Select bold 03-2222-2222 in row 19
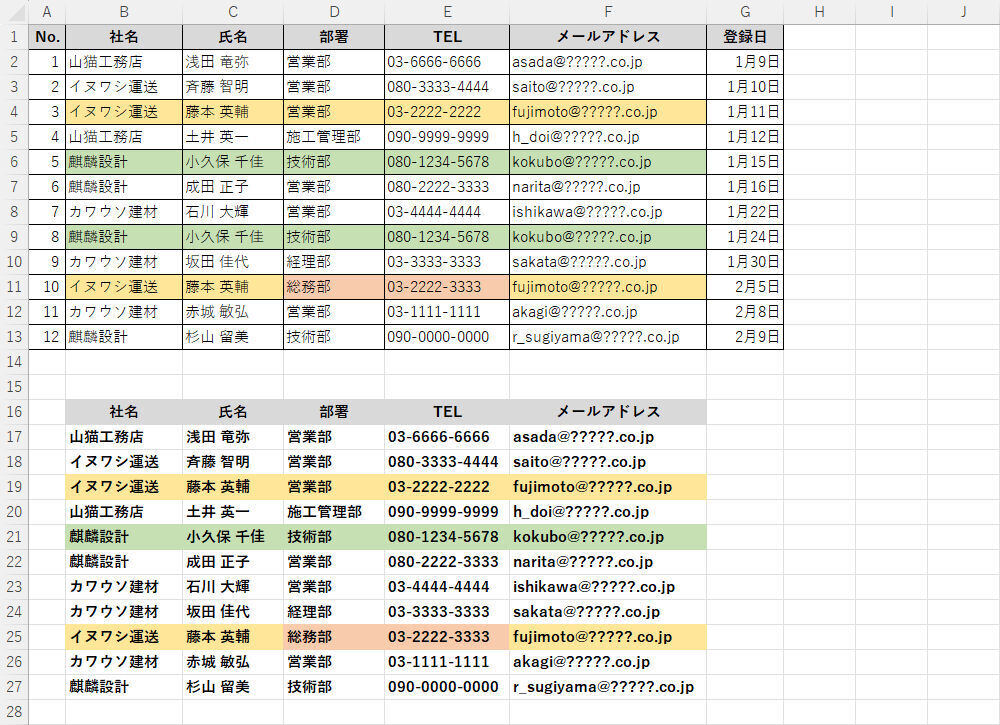 (x=447, y=487)
